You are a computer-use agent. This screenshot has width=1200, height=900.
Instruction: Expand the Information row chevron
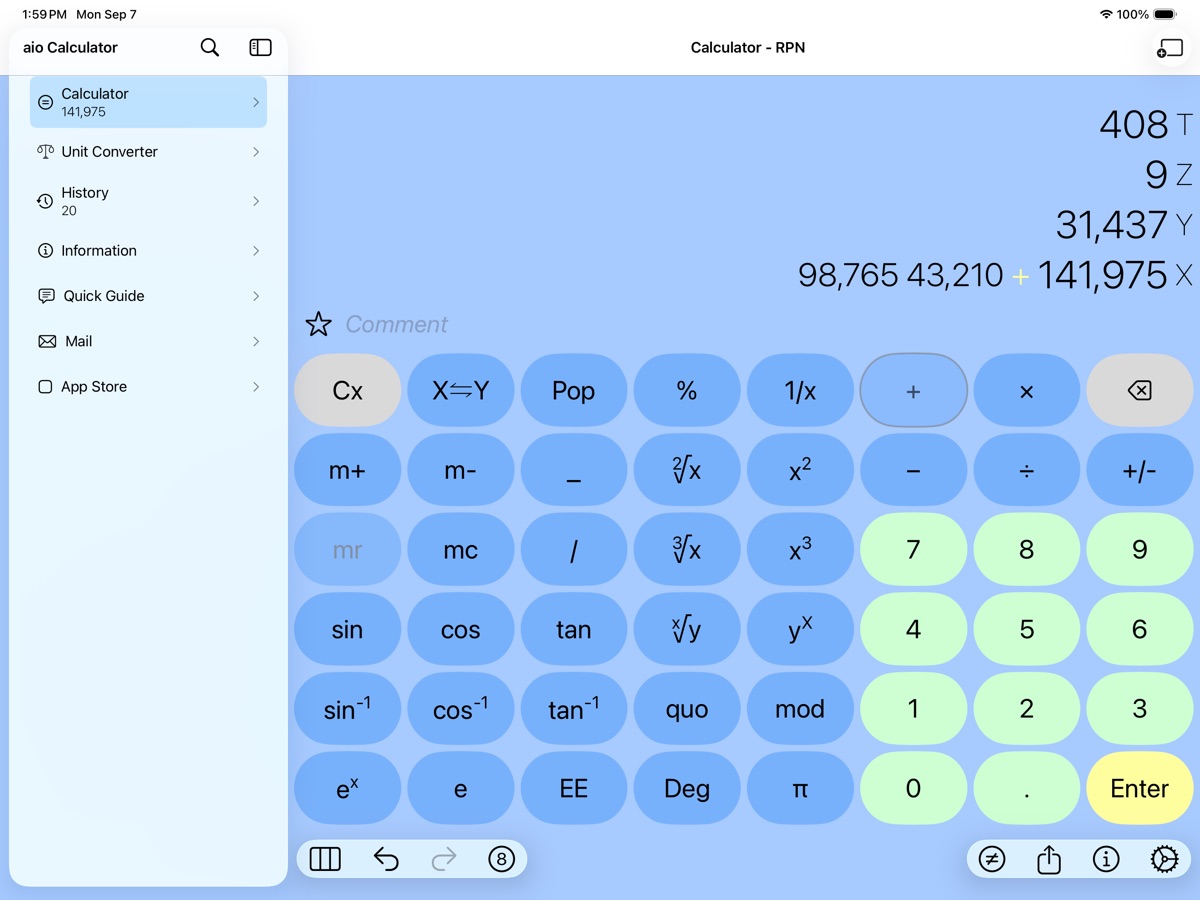[256, 251]
